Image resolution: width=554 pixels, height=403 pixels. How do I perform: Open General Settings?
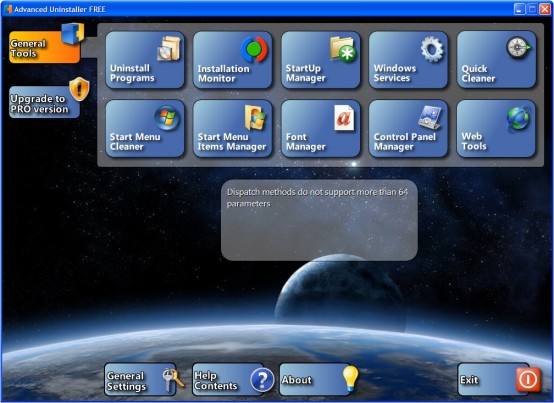pyautogui.click(x=140, y=380)
